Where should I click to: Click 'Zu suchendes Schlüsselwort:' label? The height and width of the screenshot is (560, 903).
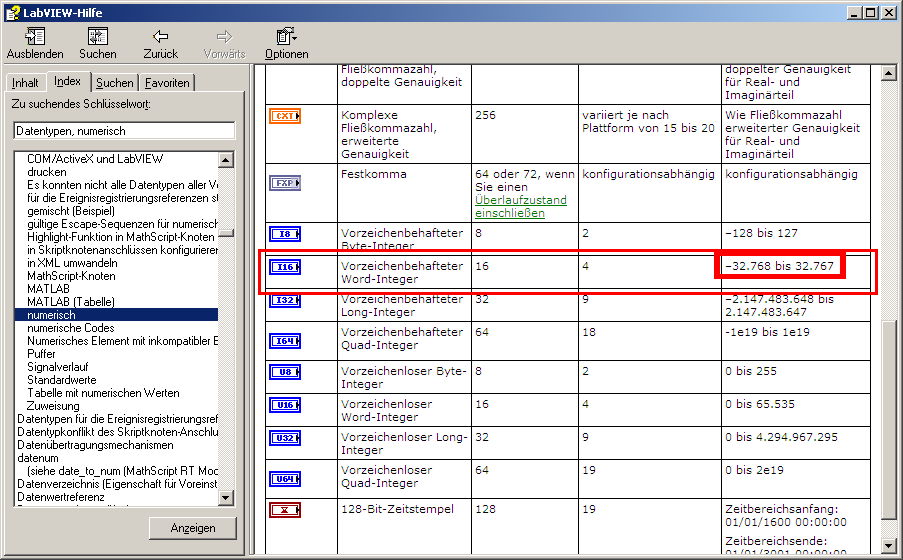pos(81,104)
